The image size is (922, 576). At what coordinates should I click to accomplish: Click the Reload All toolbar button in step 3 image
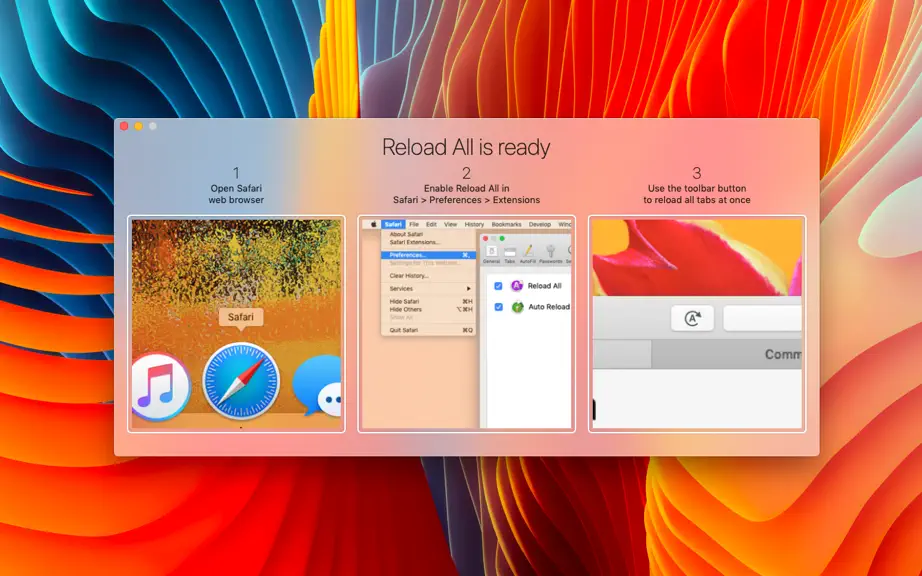pyautogui.click(x=692, y=319)
